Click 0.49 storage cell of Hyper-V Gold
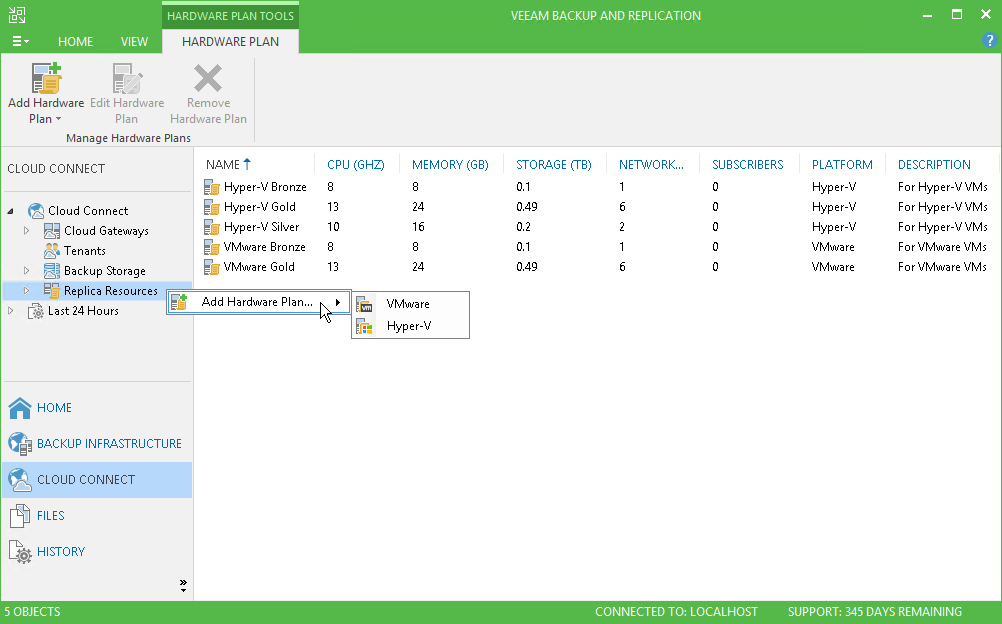 coord(527,207)
